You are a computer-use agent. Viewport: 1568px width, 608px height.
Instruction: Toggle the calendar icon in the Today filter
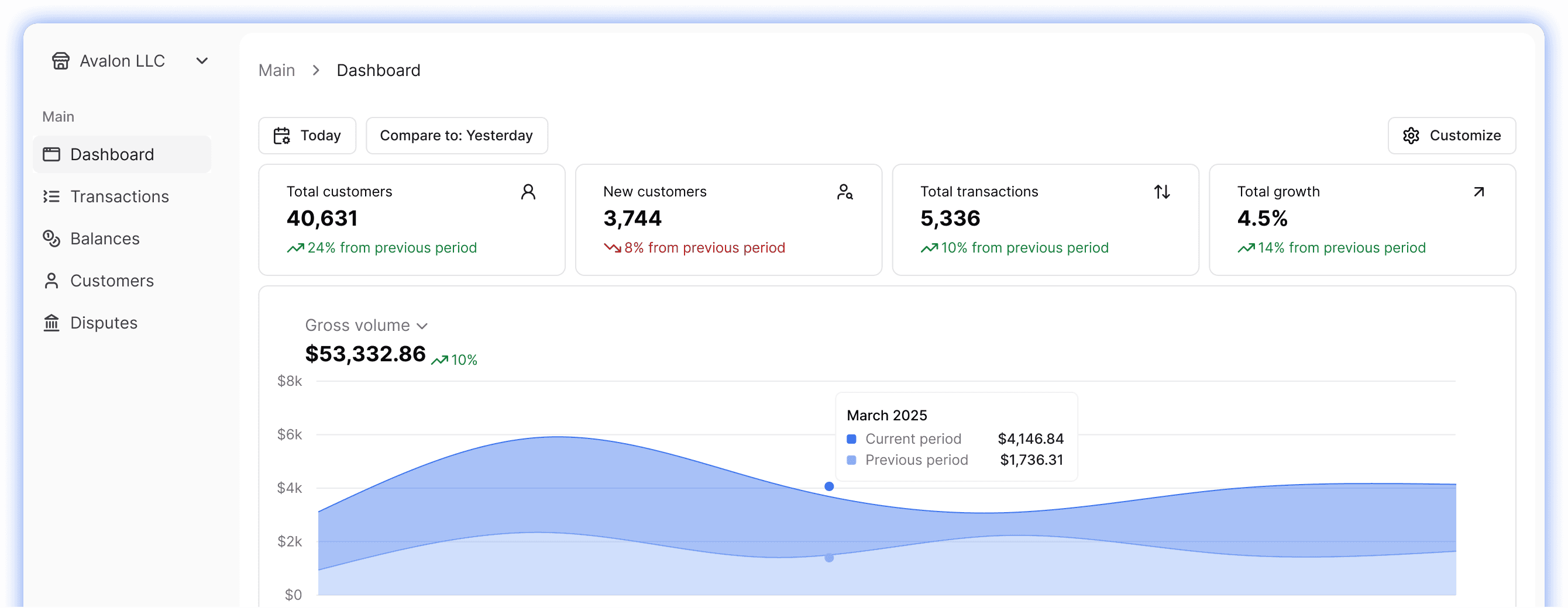(282, 135)
